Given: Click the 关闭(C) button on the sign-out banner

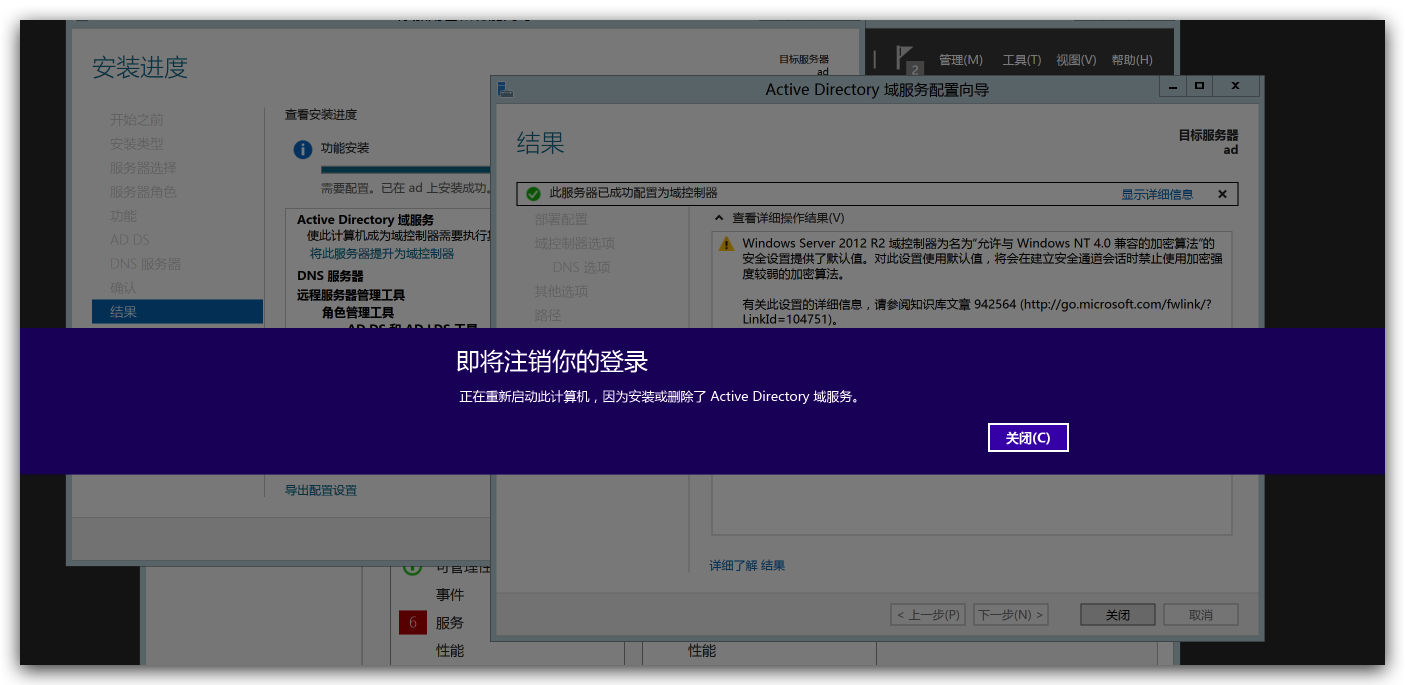Looking at the screenshot, I should [x=1028, y=438].
